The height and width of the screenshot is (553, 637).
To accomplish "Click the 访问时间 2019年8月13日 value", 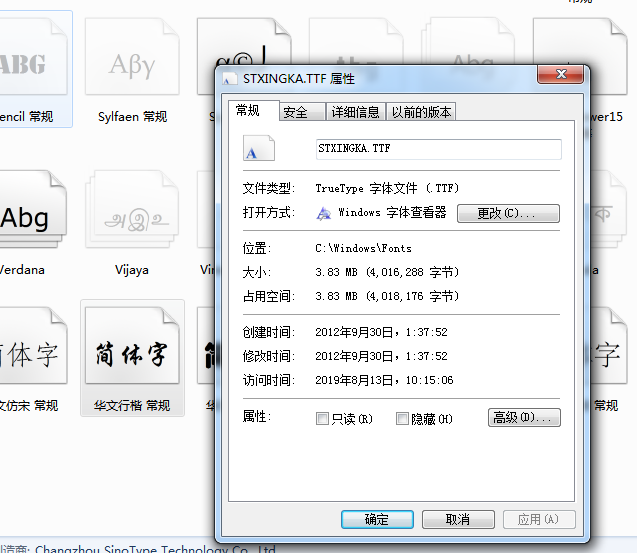I will 384,380.
